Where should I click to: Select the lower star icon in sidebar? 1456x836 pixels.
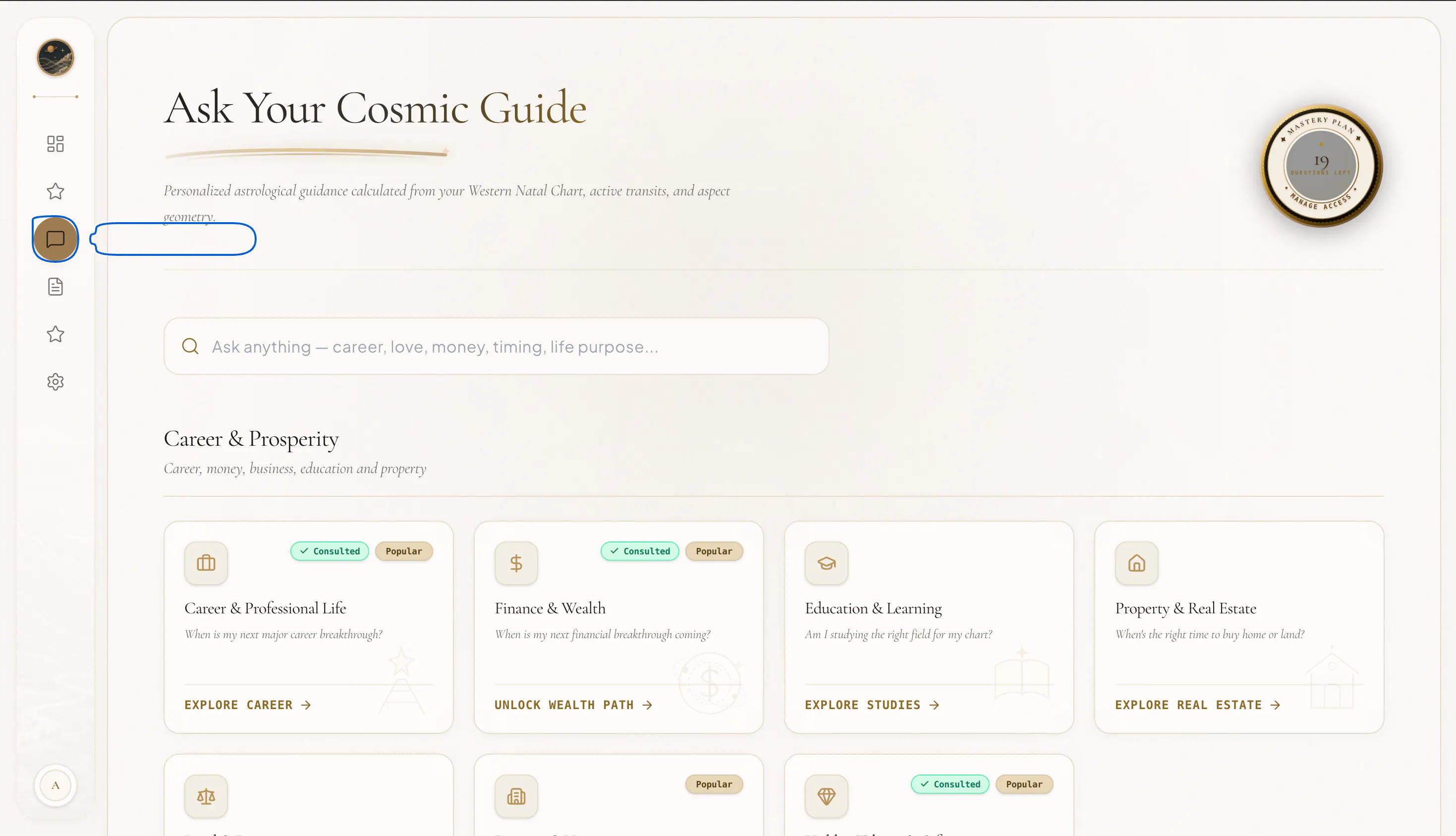click(x=56, y=334)
